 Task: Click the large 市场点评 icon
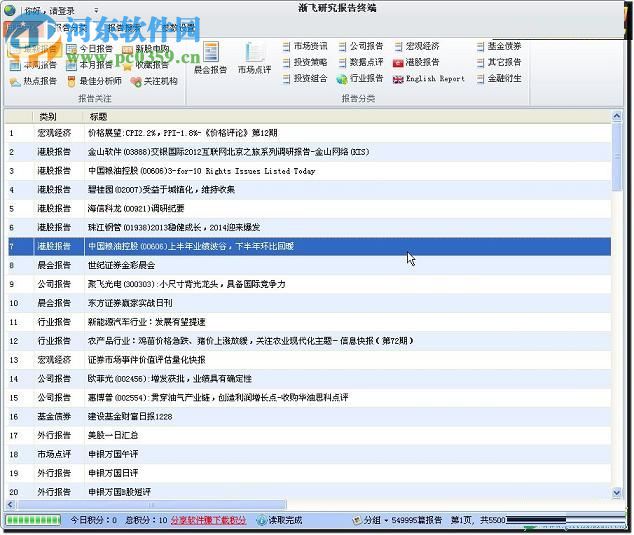click(x=254, y=58)
